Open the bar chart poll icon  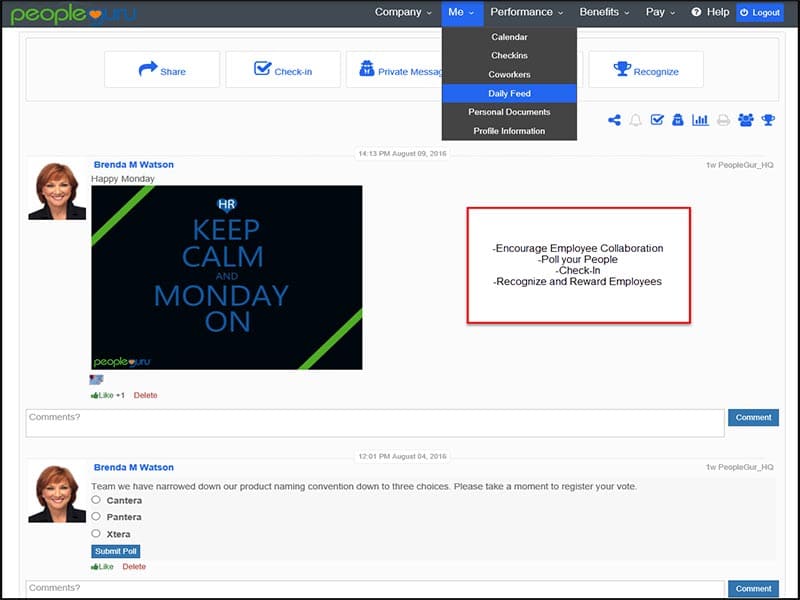click(700, 120)
